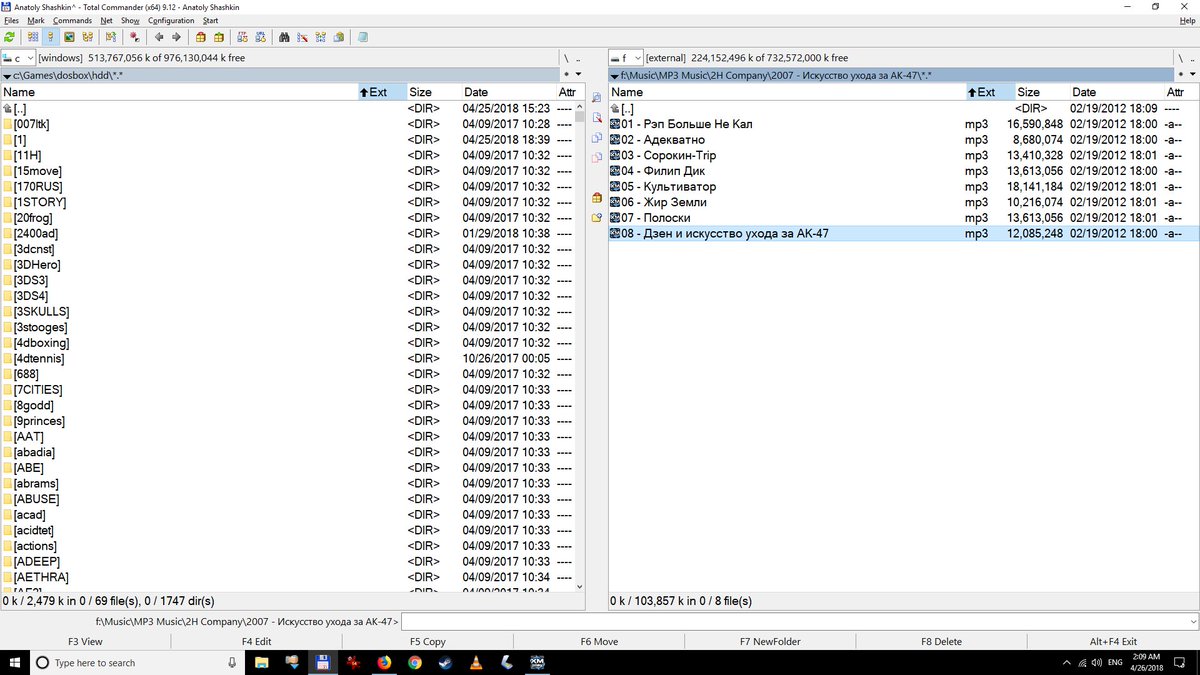Screen dimensions: 1200x675
Task: Open the VLC icon in the taskbar
Action: (x=477, y=662)
